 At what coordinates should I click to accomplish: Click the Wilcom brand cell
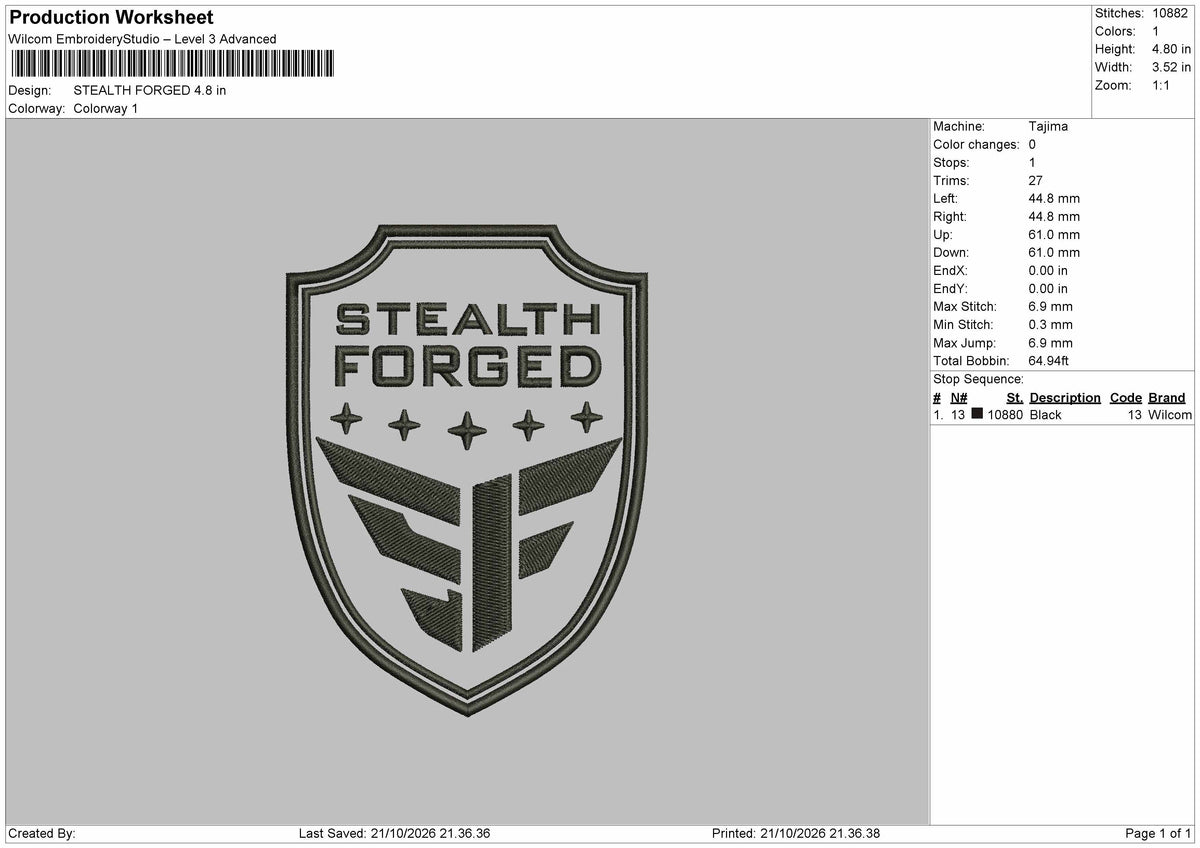coord(1170,414)
